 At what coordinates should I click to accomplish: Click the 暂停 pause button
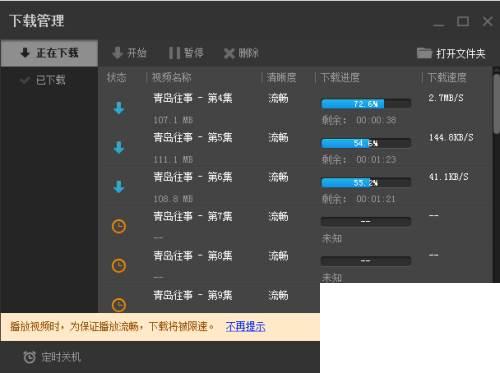click(186, 53)
